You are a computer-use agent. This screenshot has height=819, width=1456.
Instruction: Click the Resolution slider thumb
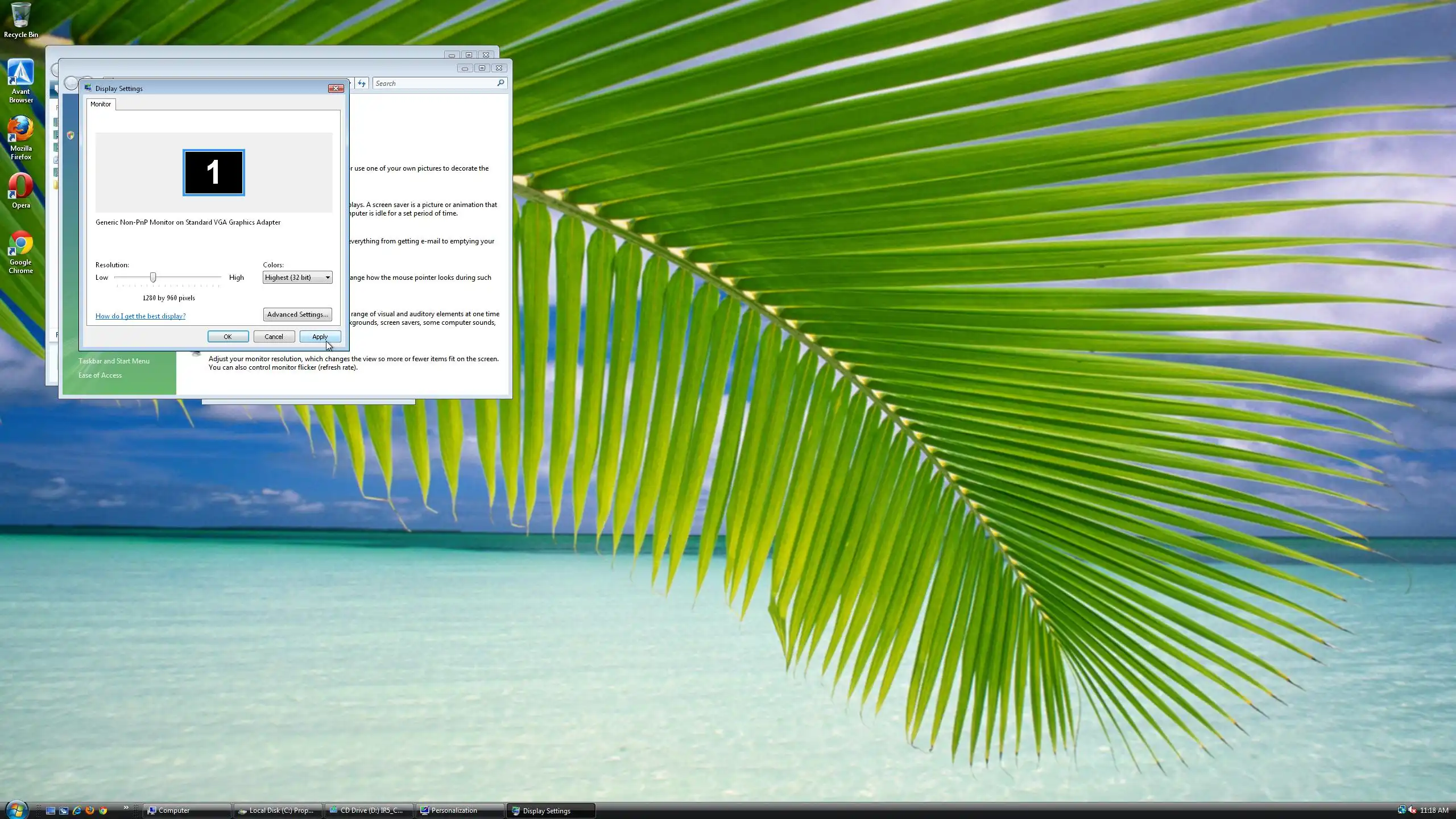[153, 277]
